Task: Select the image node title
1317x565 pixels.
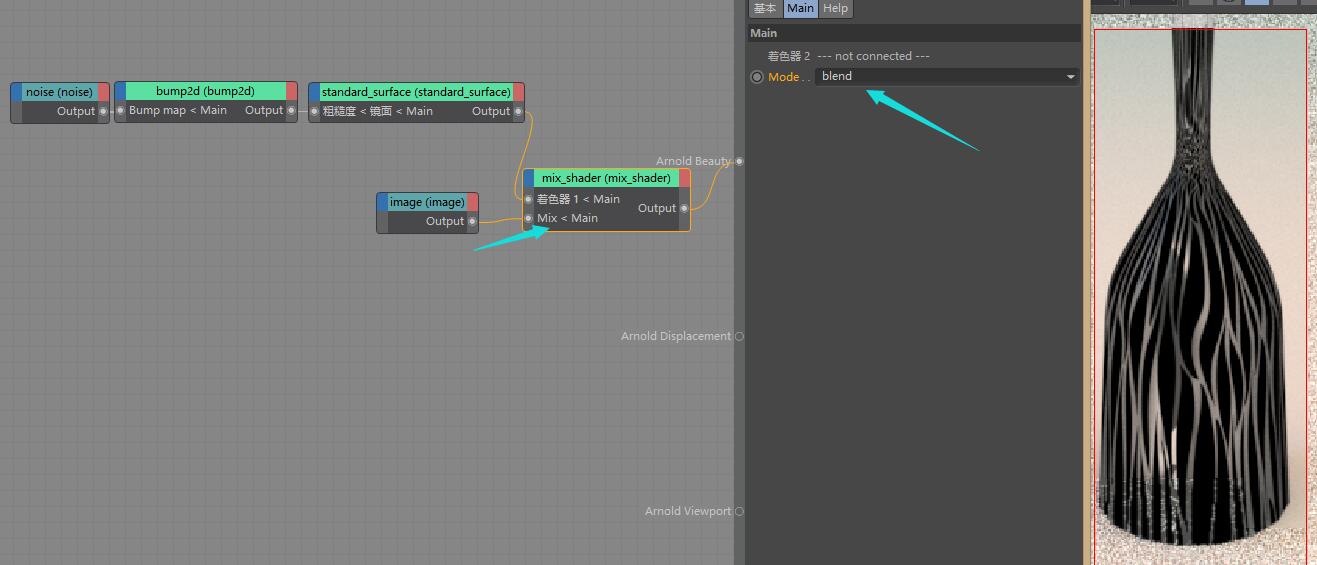Action: click(427, 202)
